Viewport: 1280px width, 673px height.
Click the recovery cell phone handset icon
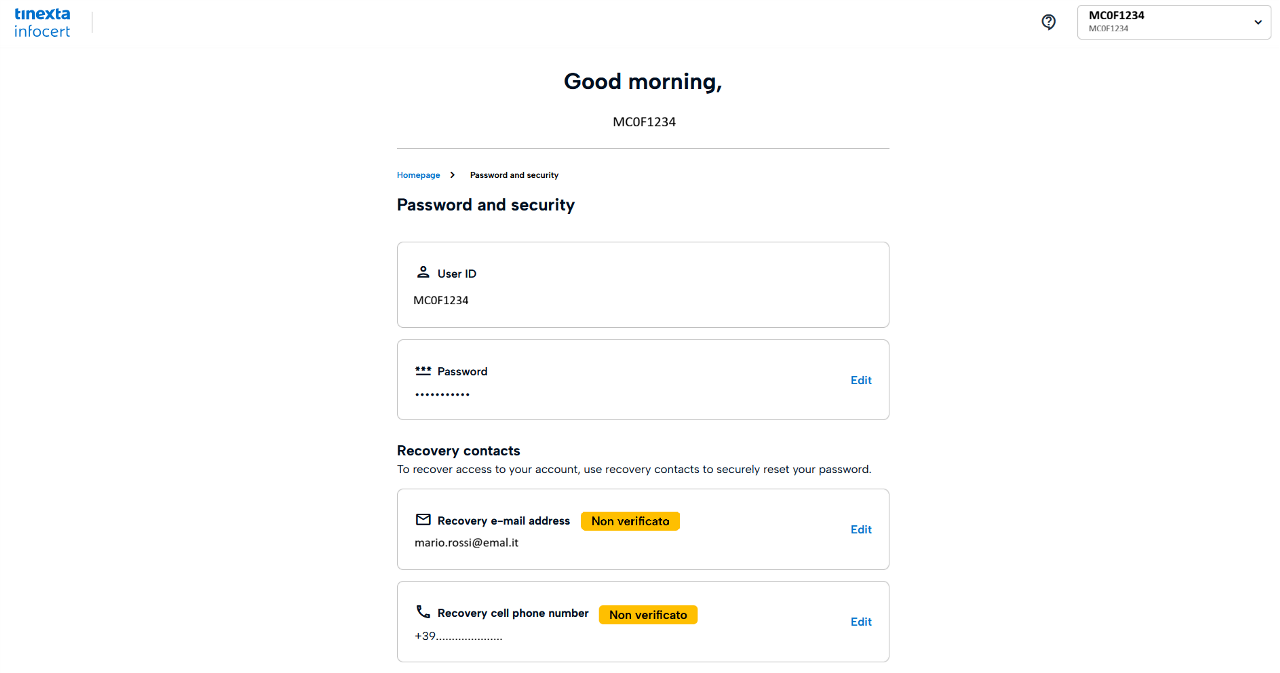click(423, 612)
